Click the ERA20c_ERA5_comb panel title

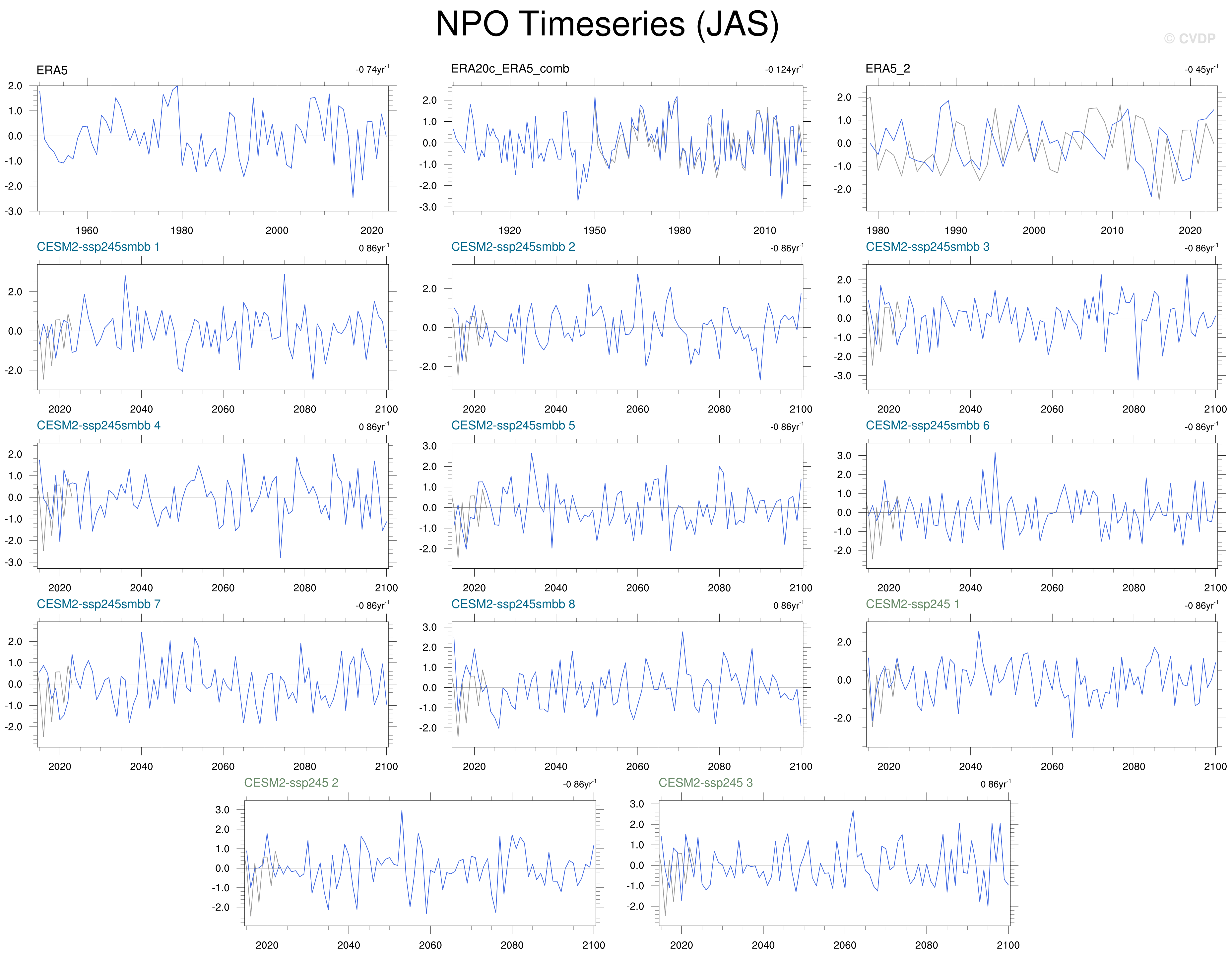(510, 69)
